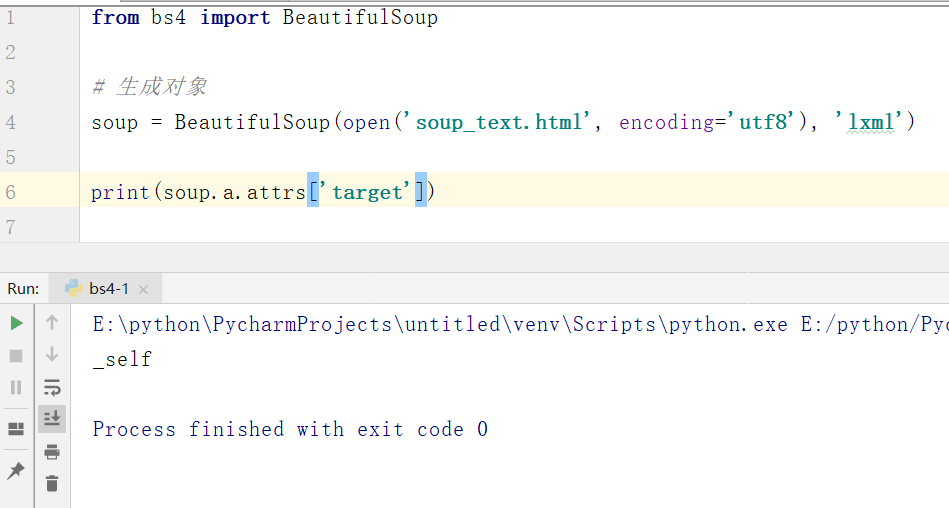
Task: Click line number 7 in the gutter
Action: pos(10,227)
